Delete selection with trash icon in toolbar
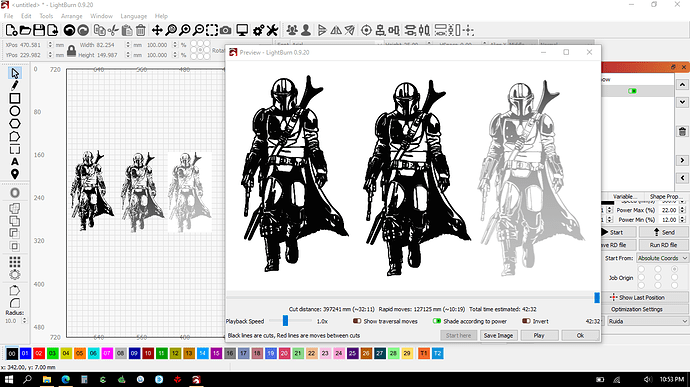690x387 pixels. pyautogui.click(x=140, y=30)
